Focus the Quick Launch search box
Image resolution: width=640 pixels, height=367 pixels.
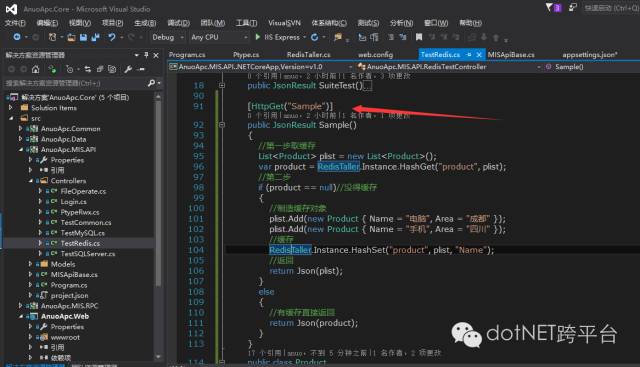click(x=611, y=8)
